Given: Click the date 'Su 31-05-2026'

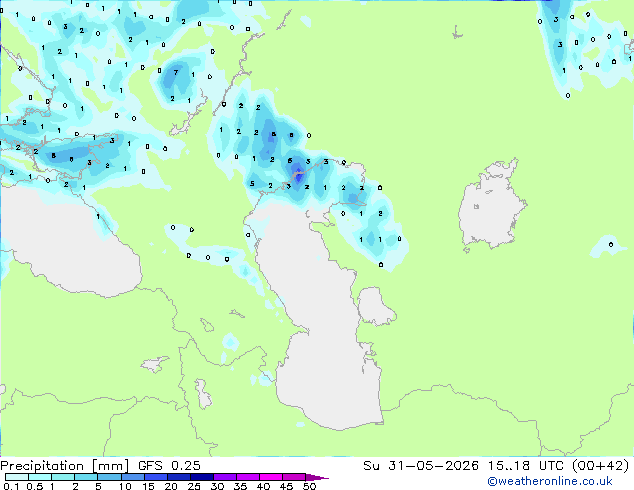Looking at the screenshot, I should [421, 466].
